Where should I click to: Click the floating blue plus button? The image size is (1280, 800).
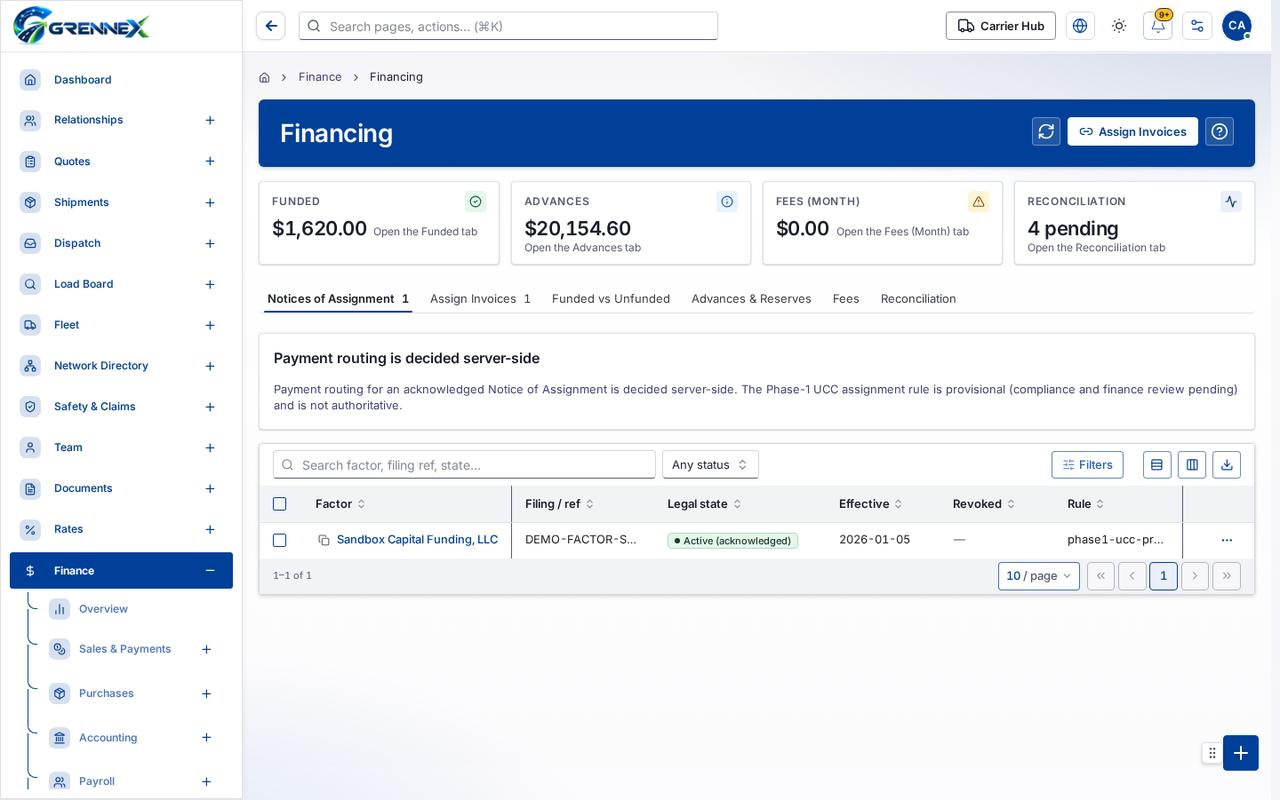coord(1241,753)
